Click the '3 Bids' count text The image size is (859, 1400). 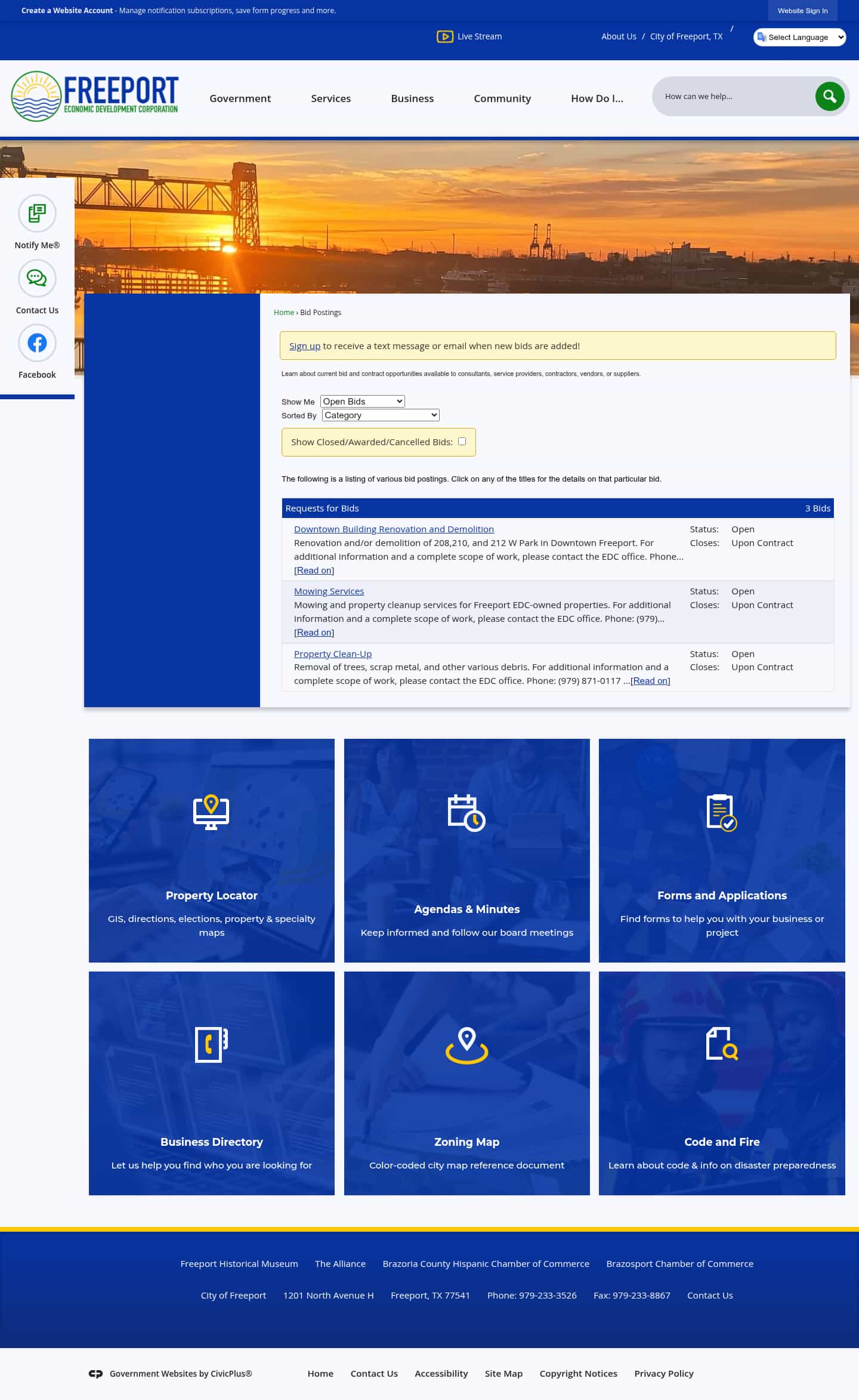coord(817,508)
